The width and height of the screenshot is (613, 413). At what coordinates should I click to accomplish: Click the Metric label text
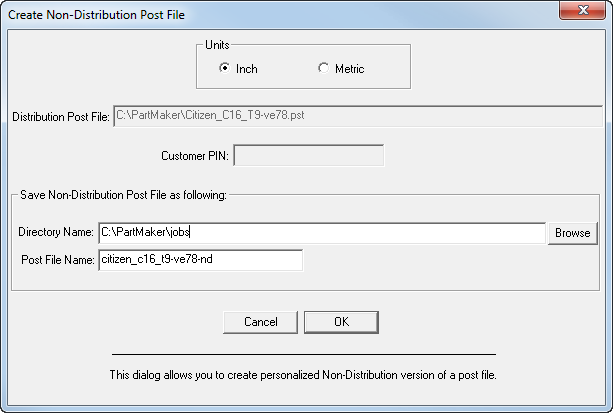pyautogui.click(x=349, y=69)
